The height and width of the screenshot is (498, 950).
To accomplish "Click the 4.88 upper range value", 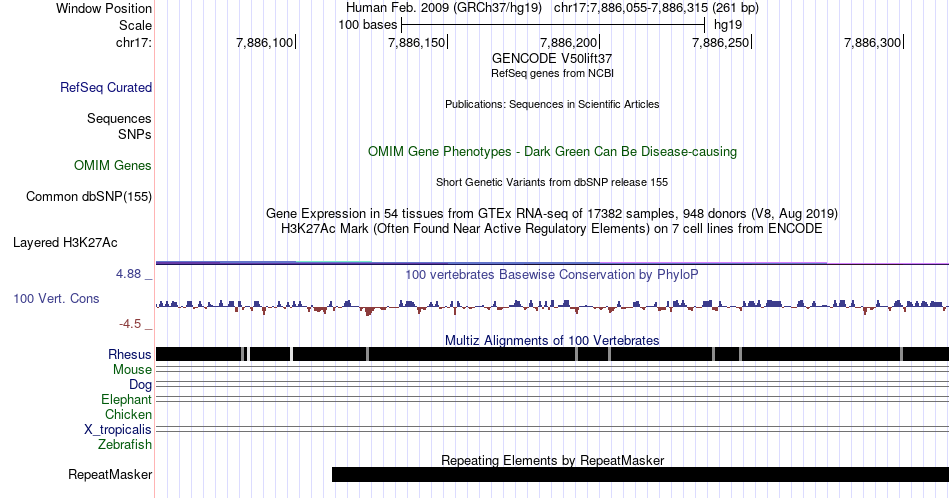I will point(128,274).
